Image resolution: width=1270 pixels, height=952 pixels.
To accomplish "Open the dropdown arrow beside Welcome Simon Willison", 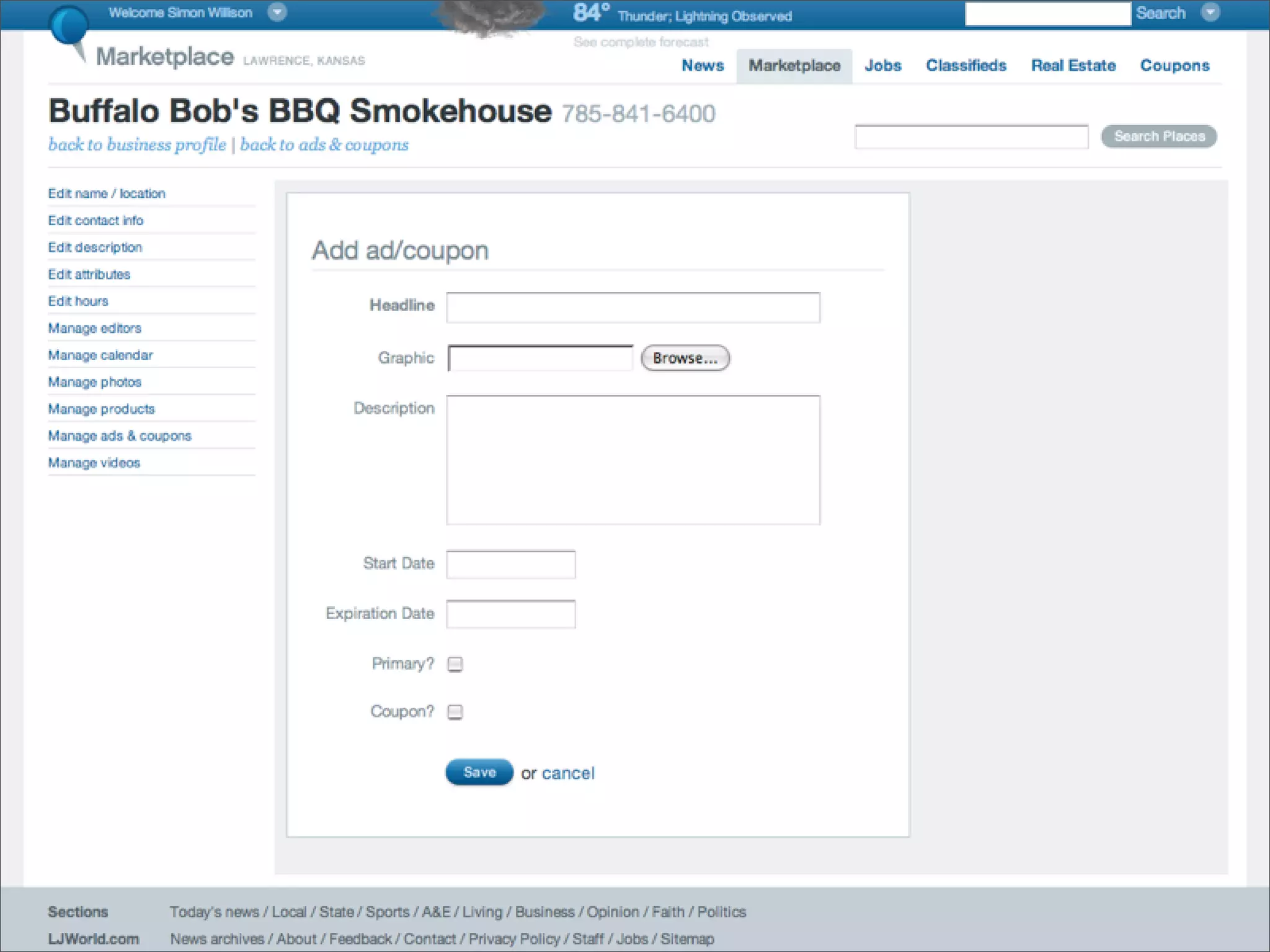I will 277,12.
